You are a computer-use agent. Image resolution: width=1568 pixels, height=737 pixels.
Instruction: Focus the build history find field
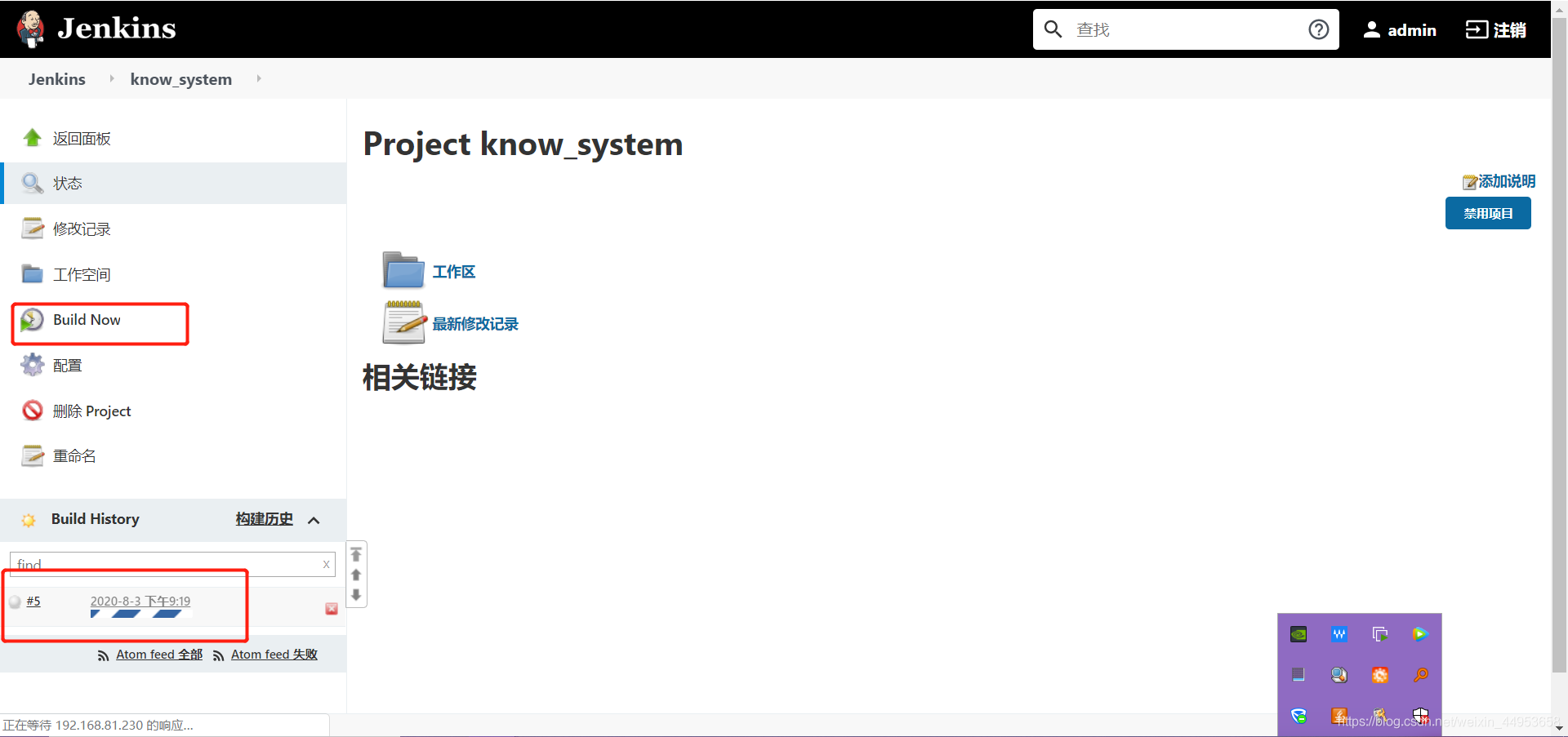pos(172,564)
